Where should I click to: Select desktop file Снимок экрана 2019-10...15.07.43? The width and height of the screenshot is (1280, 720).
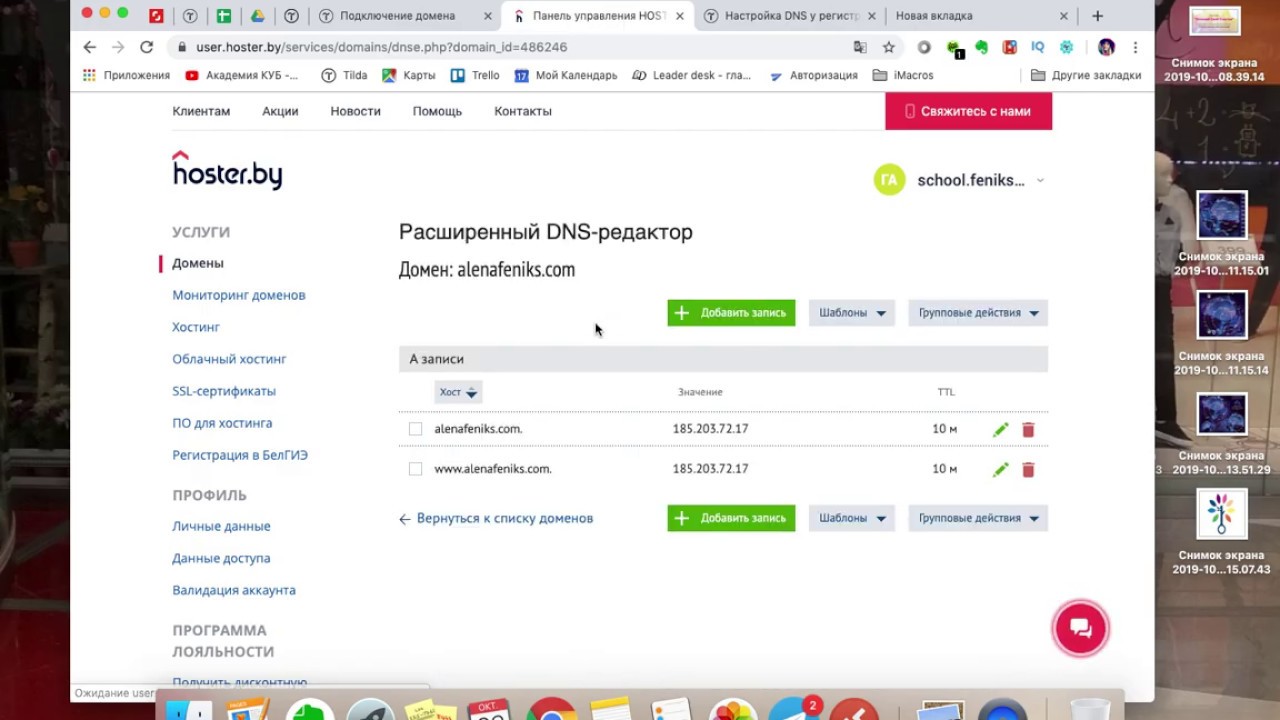(1222, 532)
